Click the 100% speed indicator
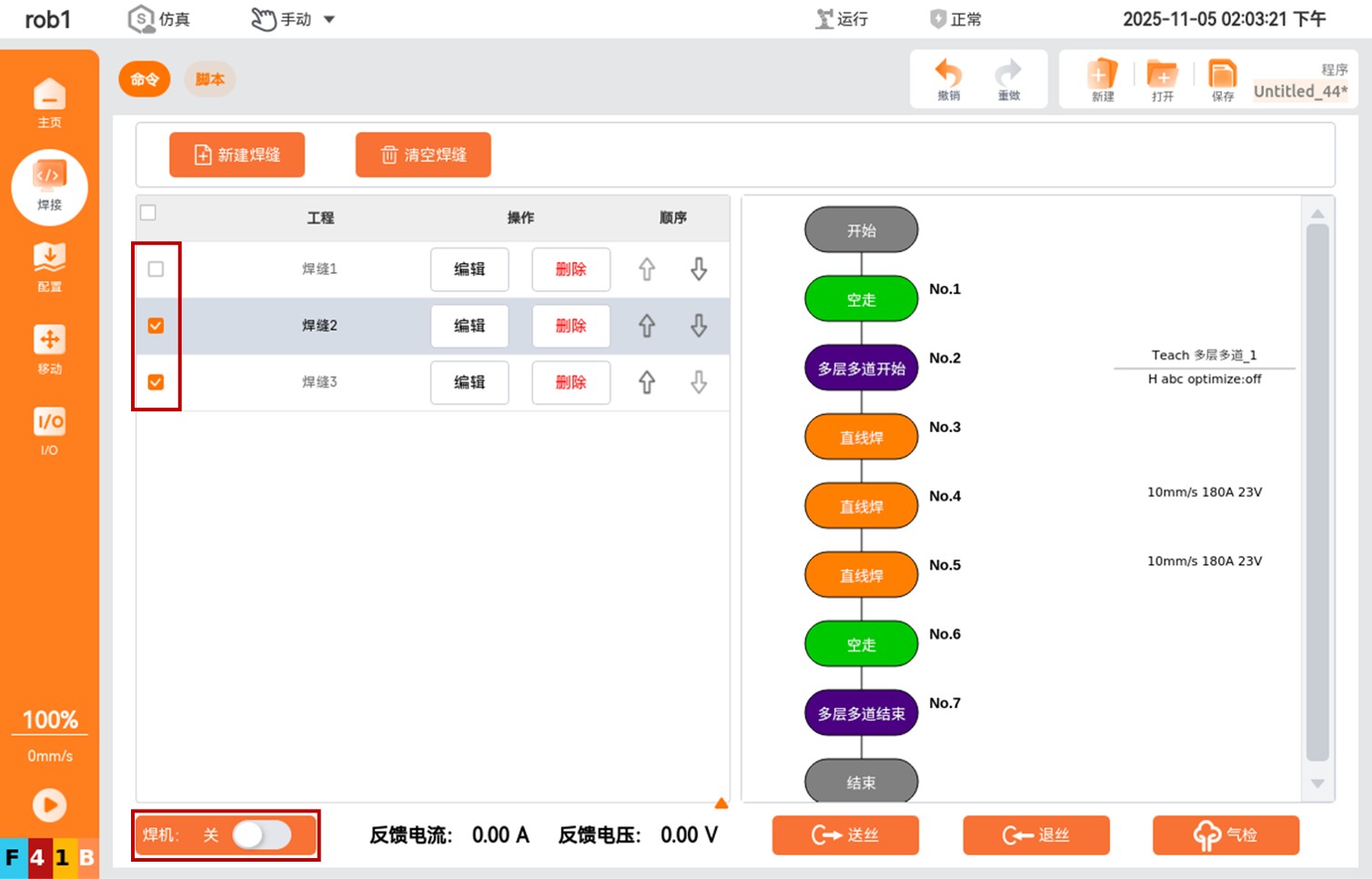1372x879 pixels. [49, 720]
